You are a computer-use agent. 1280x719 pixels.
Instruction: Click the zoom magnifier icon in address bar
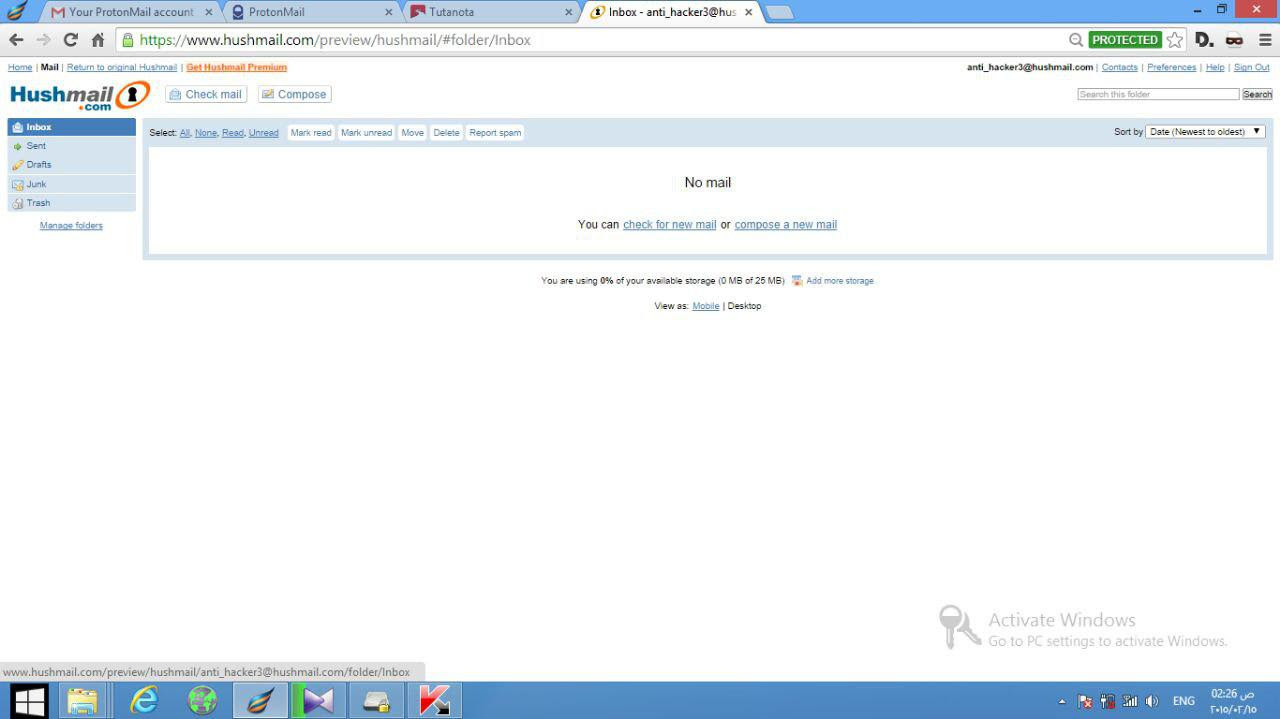(1076, 40)
